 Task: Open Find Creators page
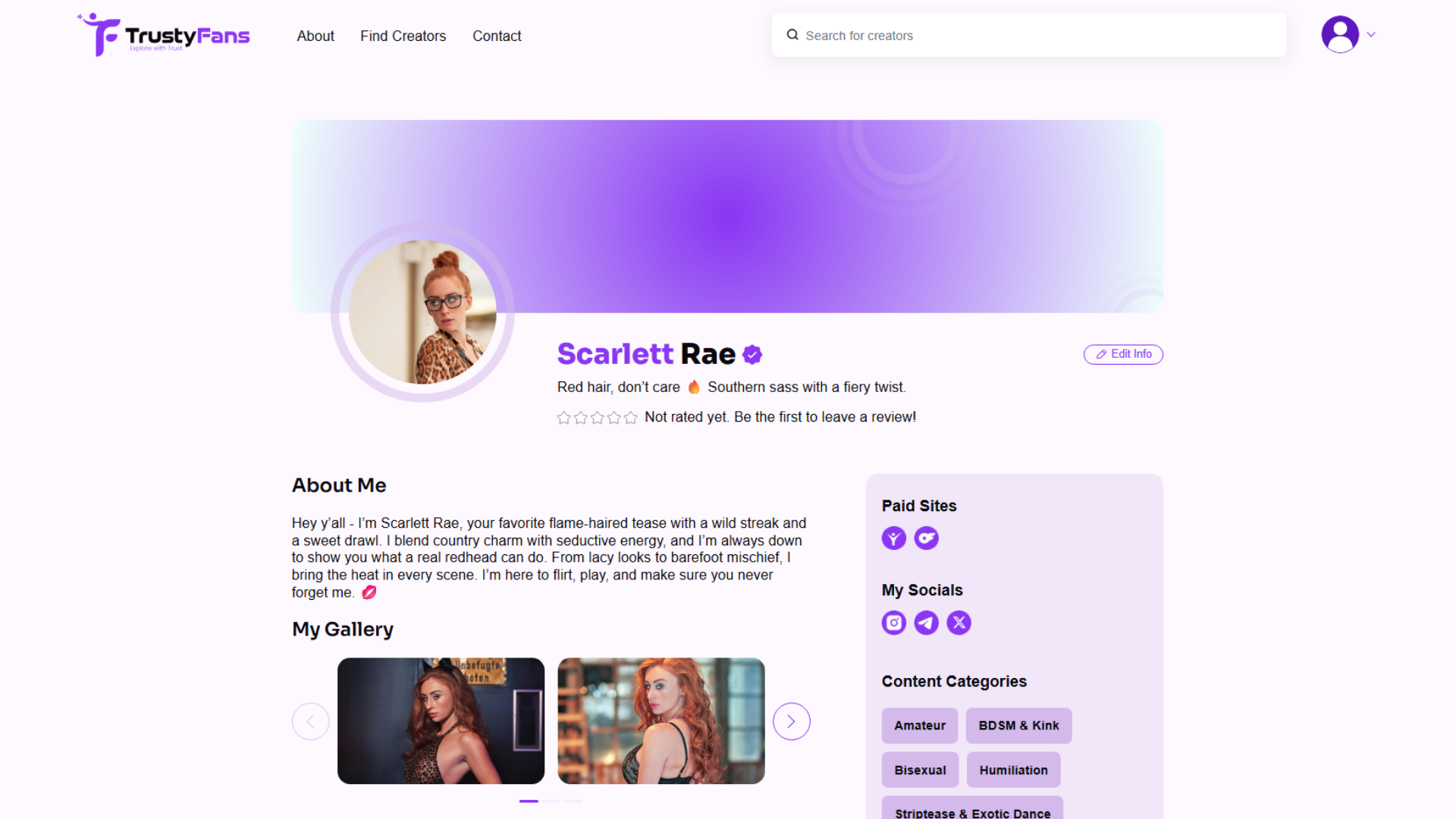(403, 36)
